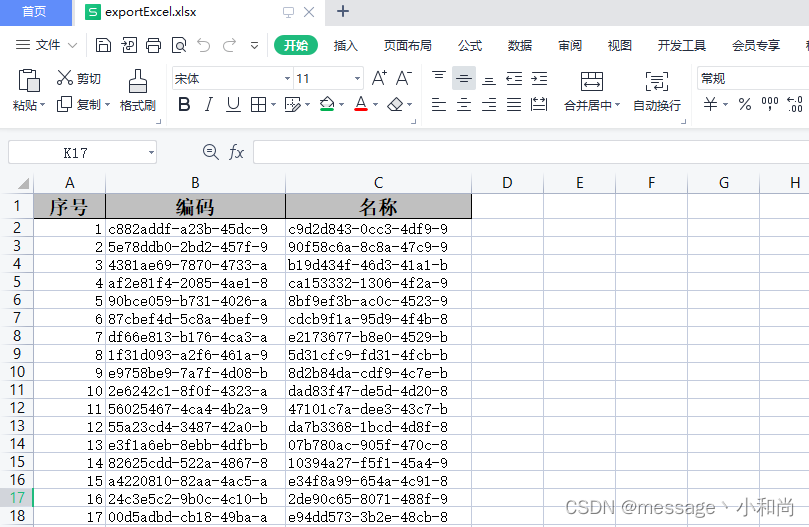Screen dimensions: 809x527
Task: Increase font size with A+ icon
Action: tap(379, 78)
